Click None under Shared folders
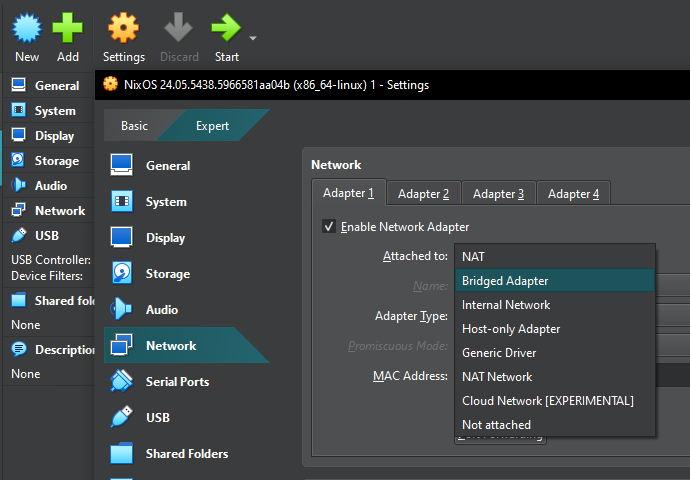This screenshot has height=480, width=690. coord(26,325)
